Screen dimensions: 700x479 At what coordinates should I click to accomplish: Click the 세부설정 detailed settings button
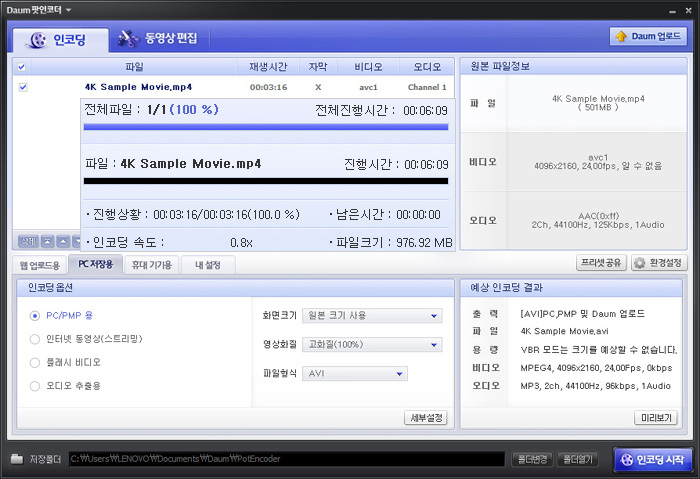coord(425,418)
